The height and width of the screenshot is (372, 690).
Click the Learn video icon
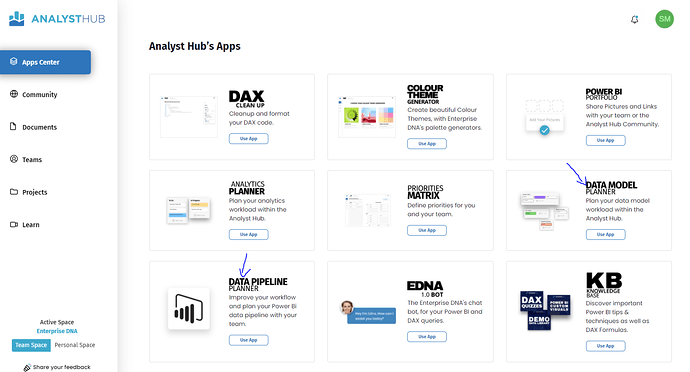[x=14, y=224]
